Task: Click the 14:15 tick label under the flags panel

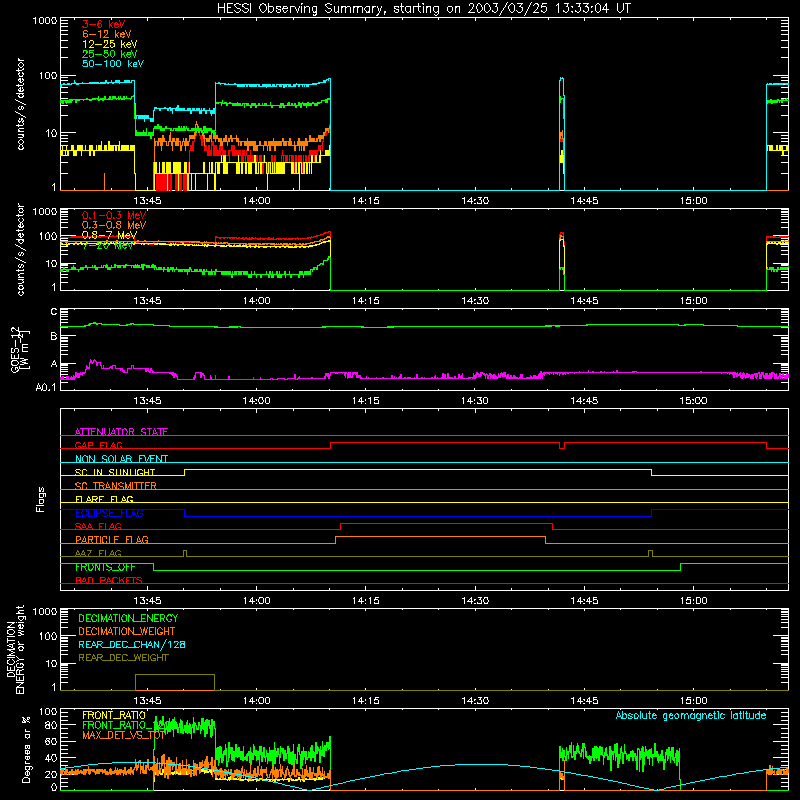Action: click(x=365, y=601)
